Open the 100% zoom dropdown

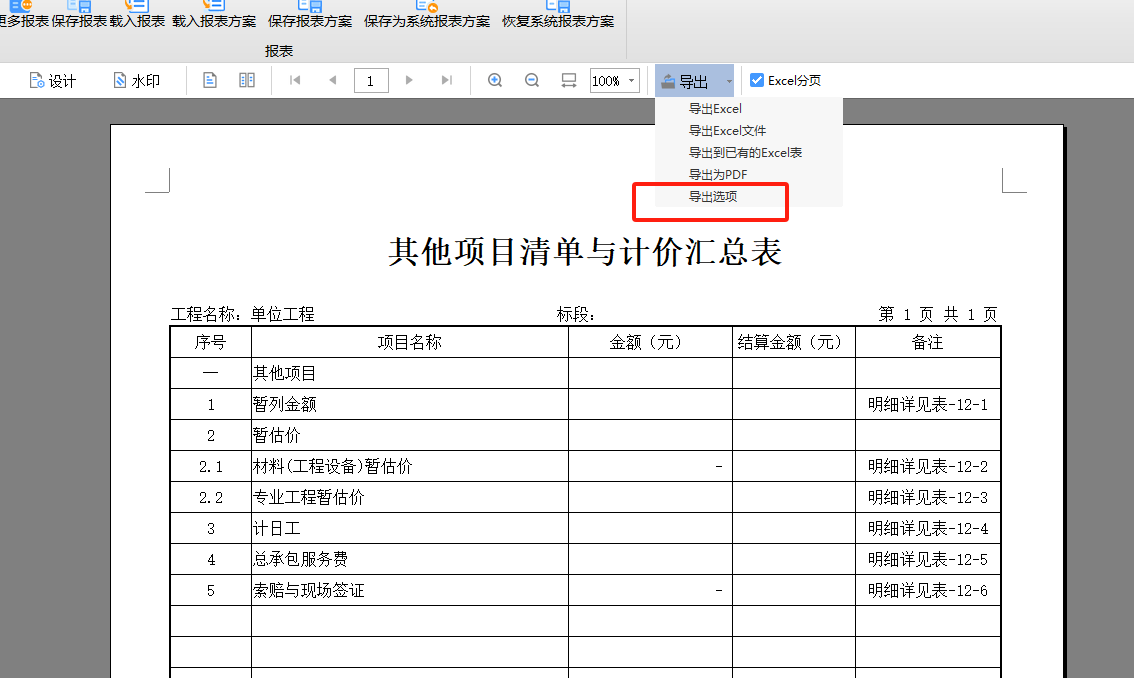631,80
